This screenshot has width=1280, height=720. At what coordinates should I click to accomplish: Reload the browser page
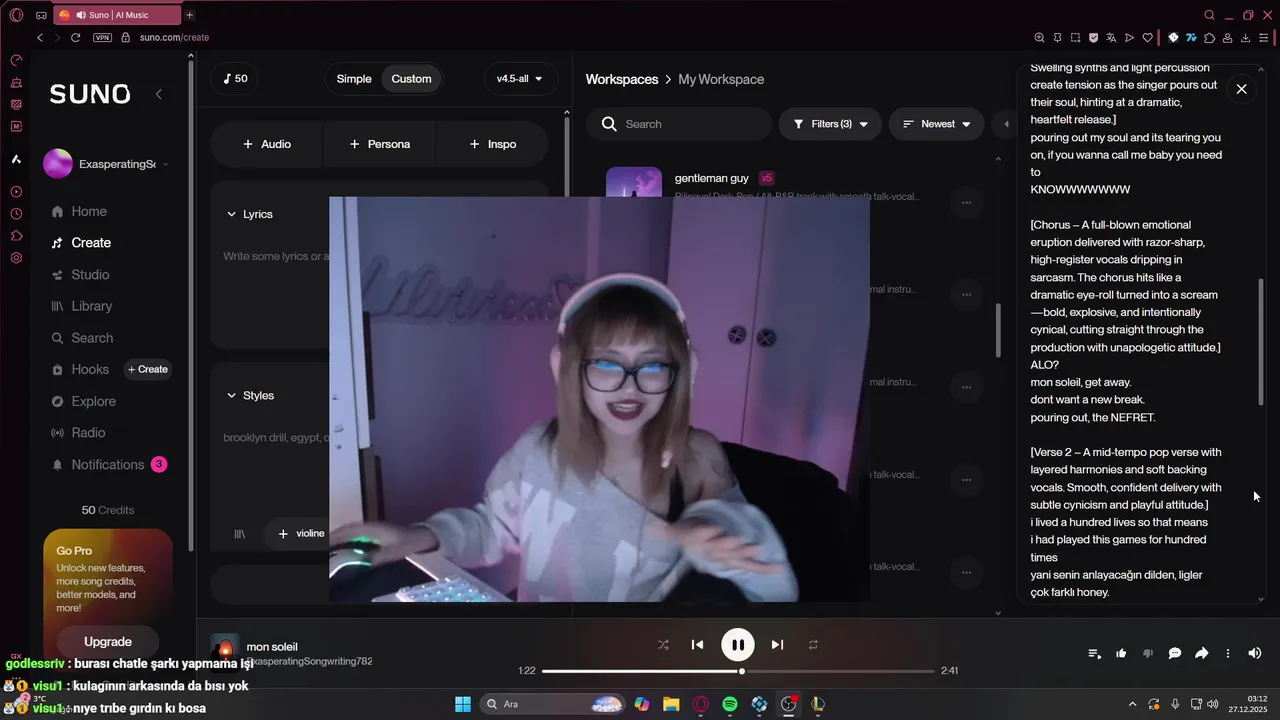click(75, 37)
